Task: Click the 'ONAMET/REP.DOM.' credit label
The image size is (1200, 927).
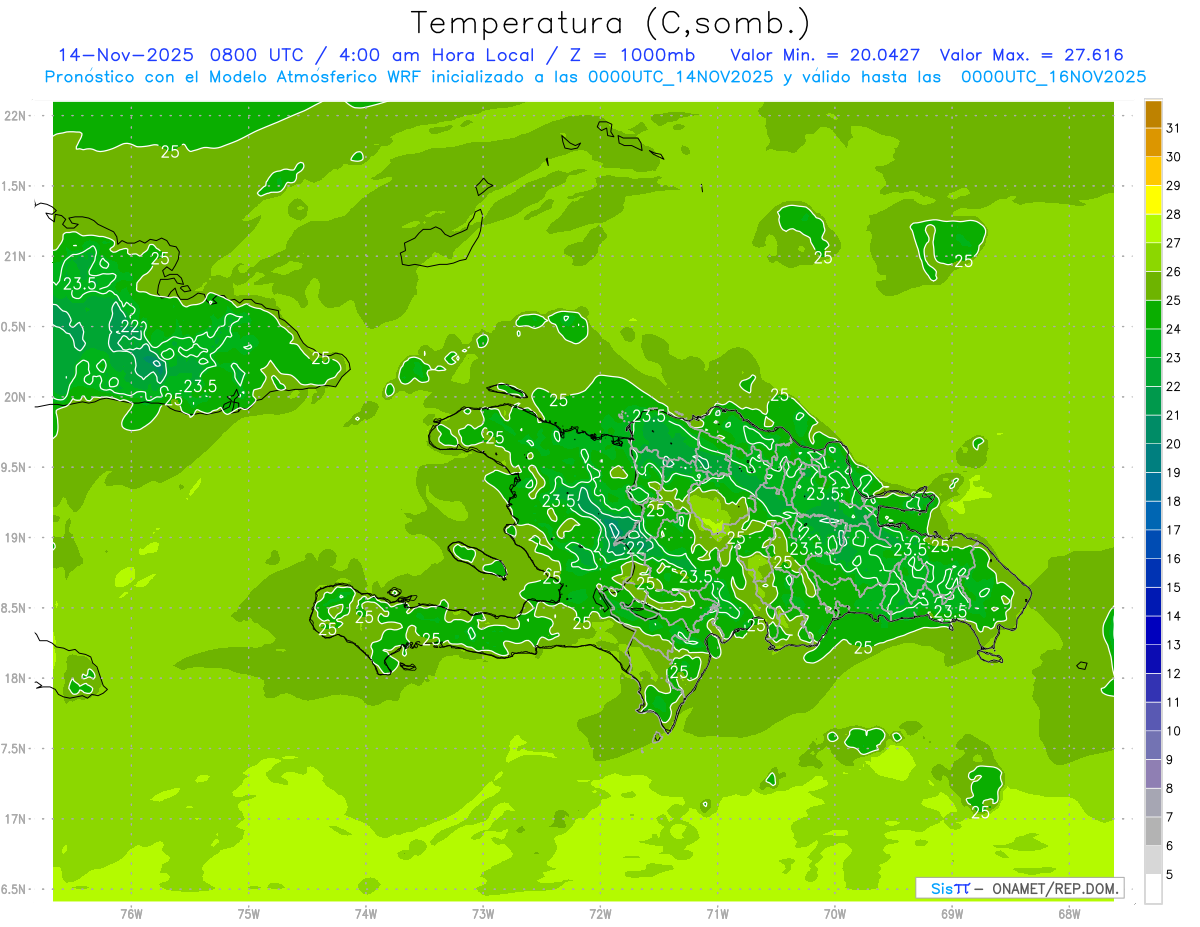Action: 1054,888
